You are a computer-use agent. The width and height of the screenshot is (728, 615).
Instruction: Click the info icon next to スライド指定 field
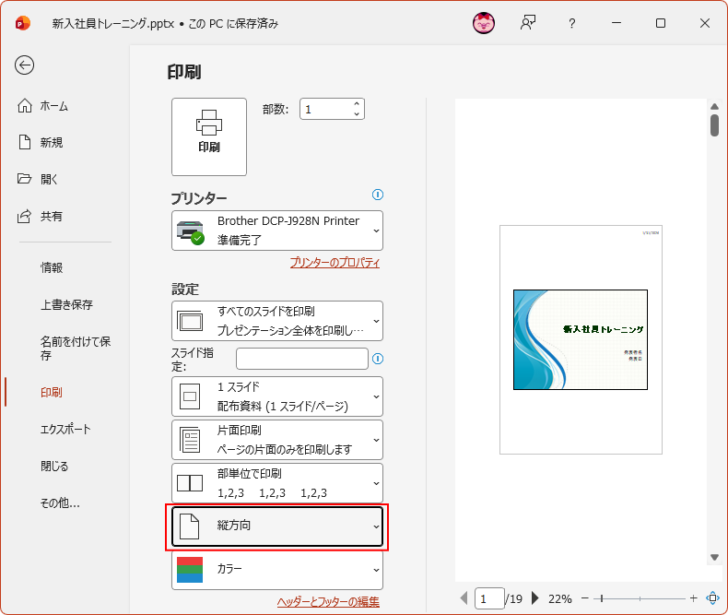pos(378,359)
